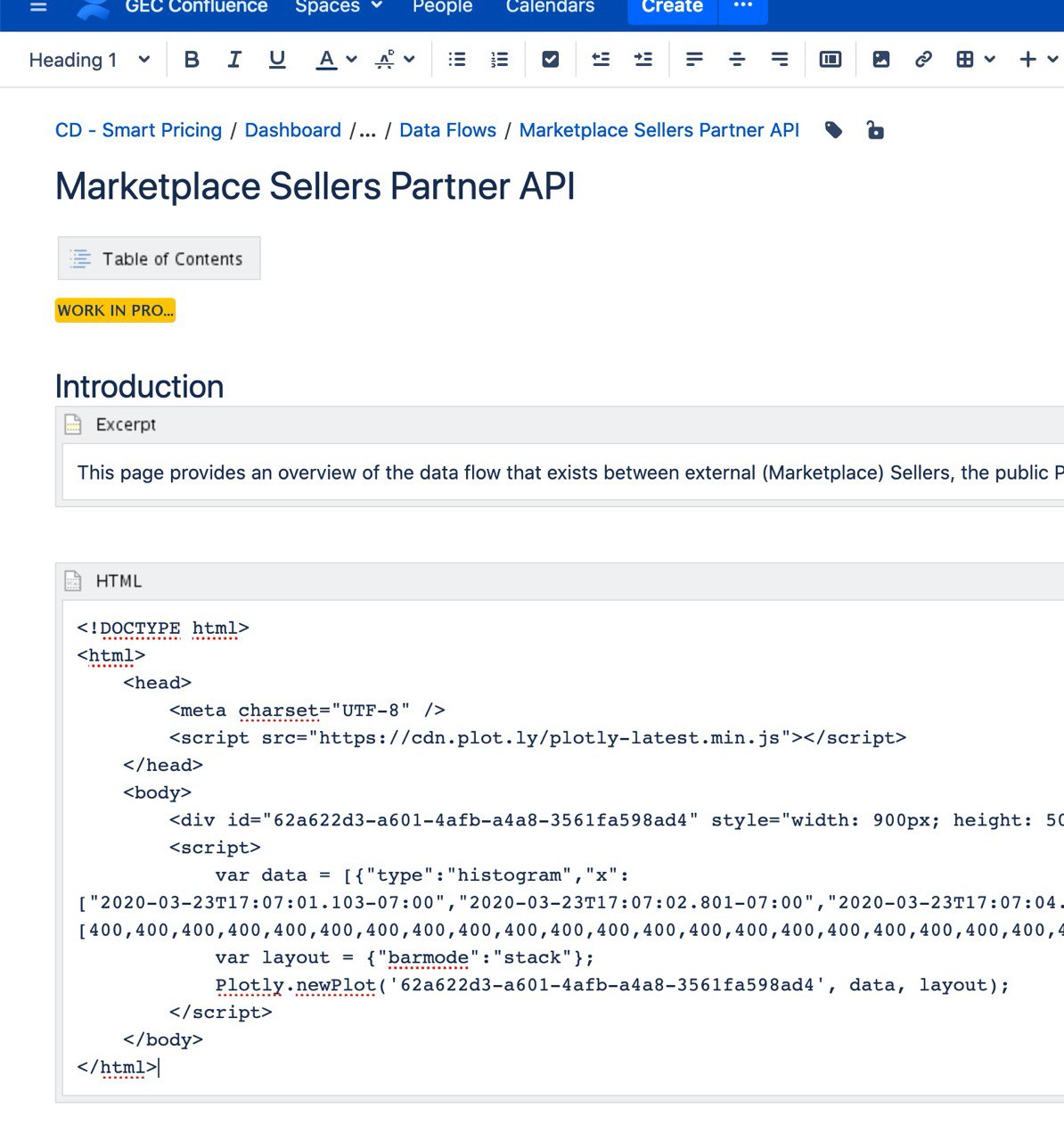This screenshot has height=1141, width=1064.
Task: Open the more formatting options dropdown
Action: (x=395, y=60)
